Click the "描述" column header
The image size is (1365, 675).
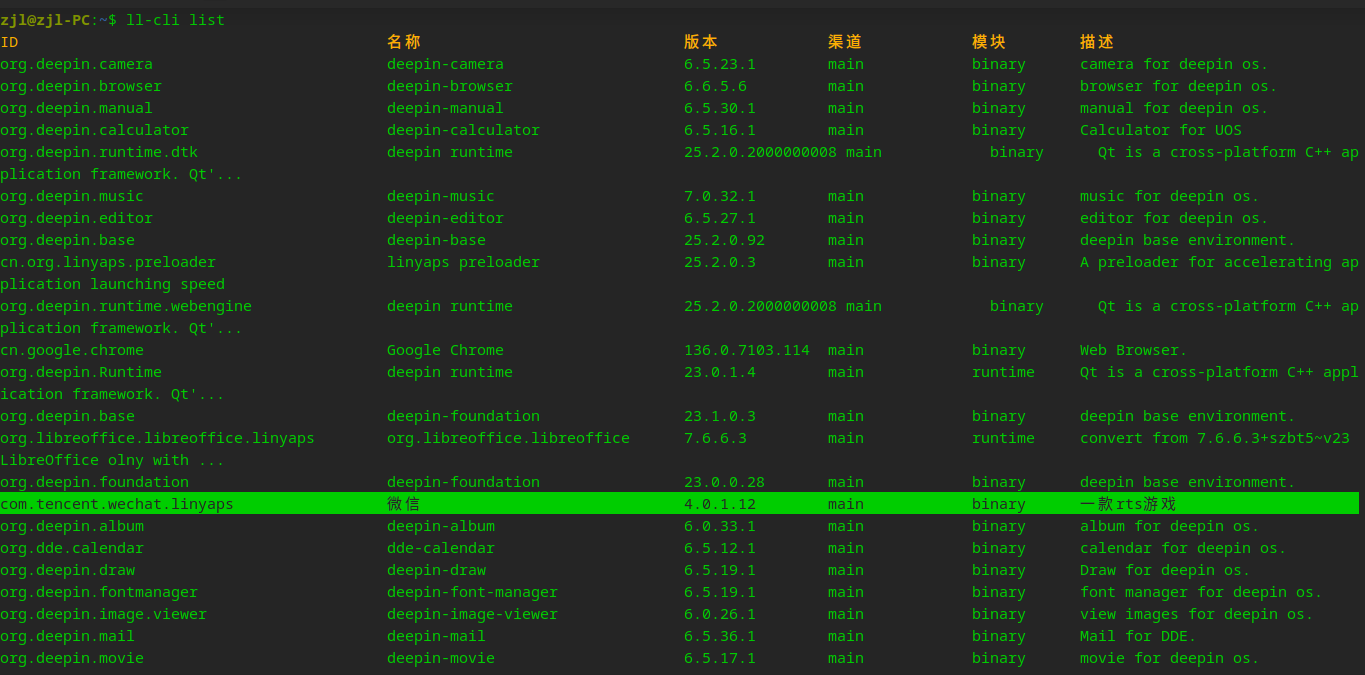pos(1097,42)
